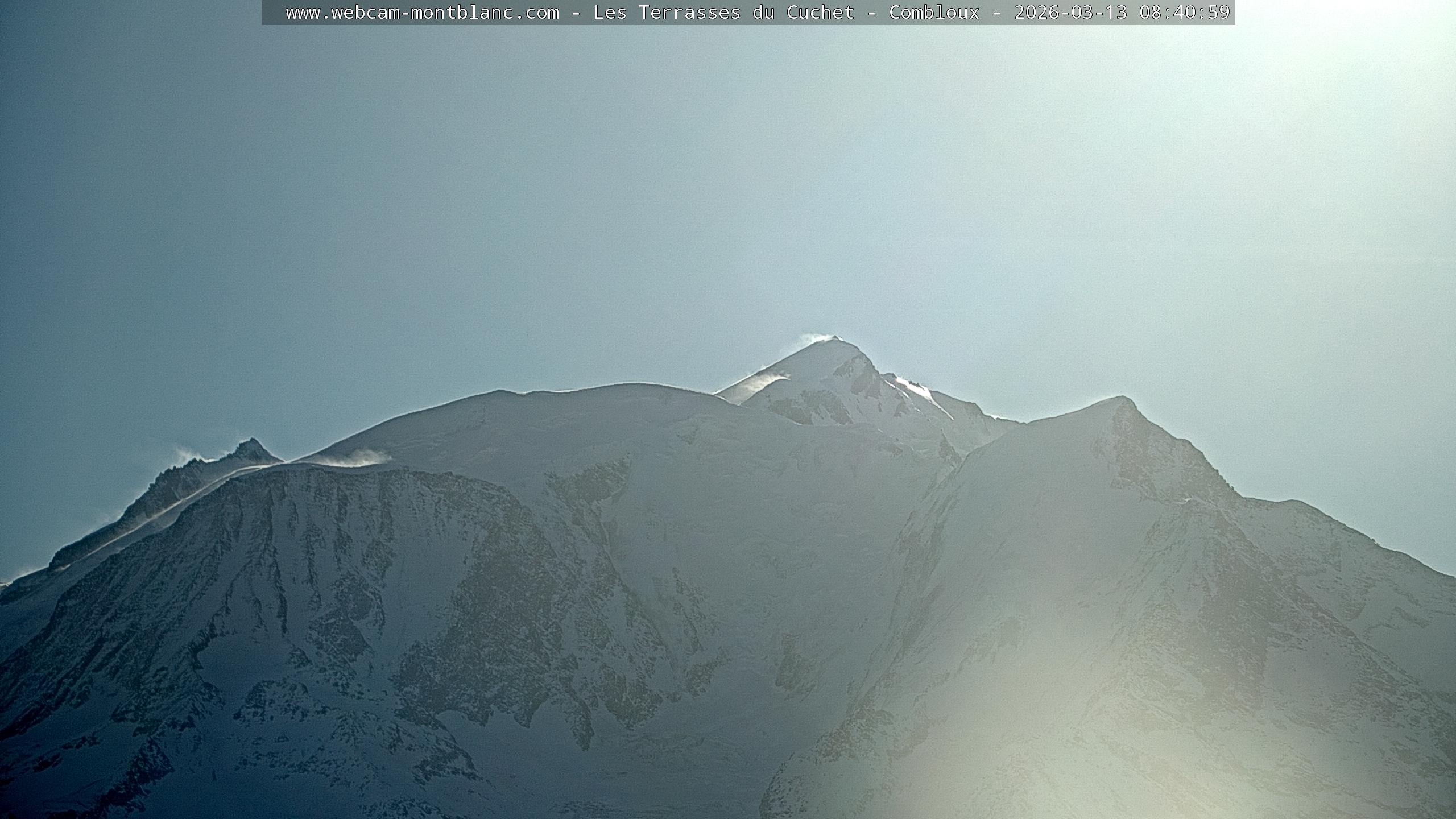Click the snow cloud beside left rocky needle
This screenshot has height=819, width=1456.
click(x=187, y=456)
